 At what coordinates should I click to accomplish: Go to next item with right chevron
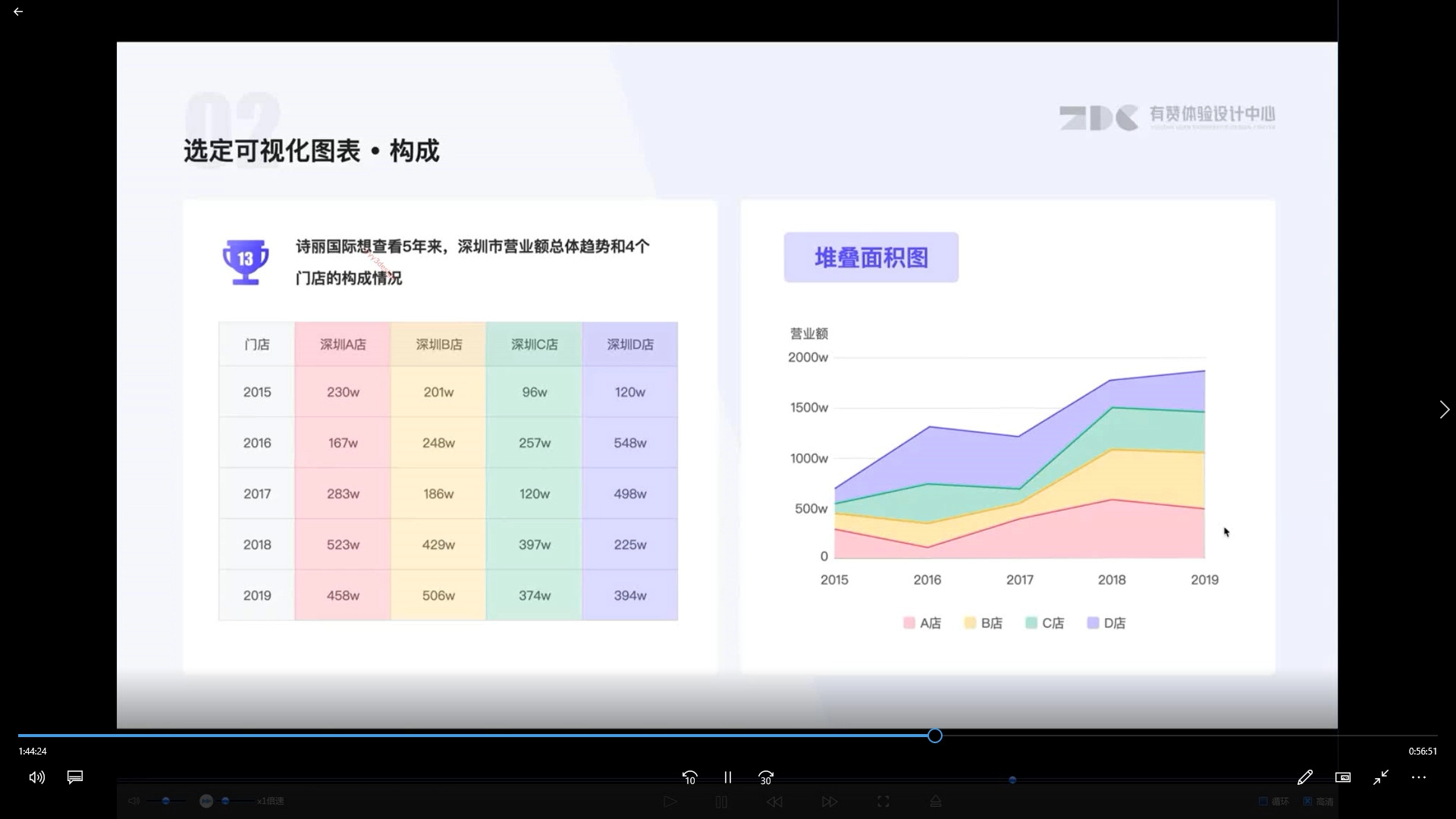point(1444,409)
